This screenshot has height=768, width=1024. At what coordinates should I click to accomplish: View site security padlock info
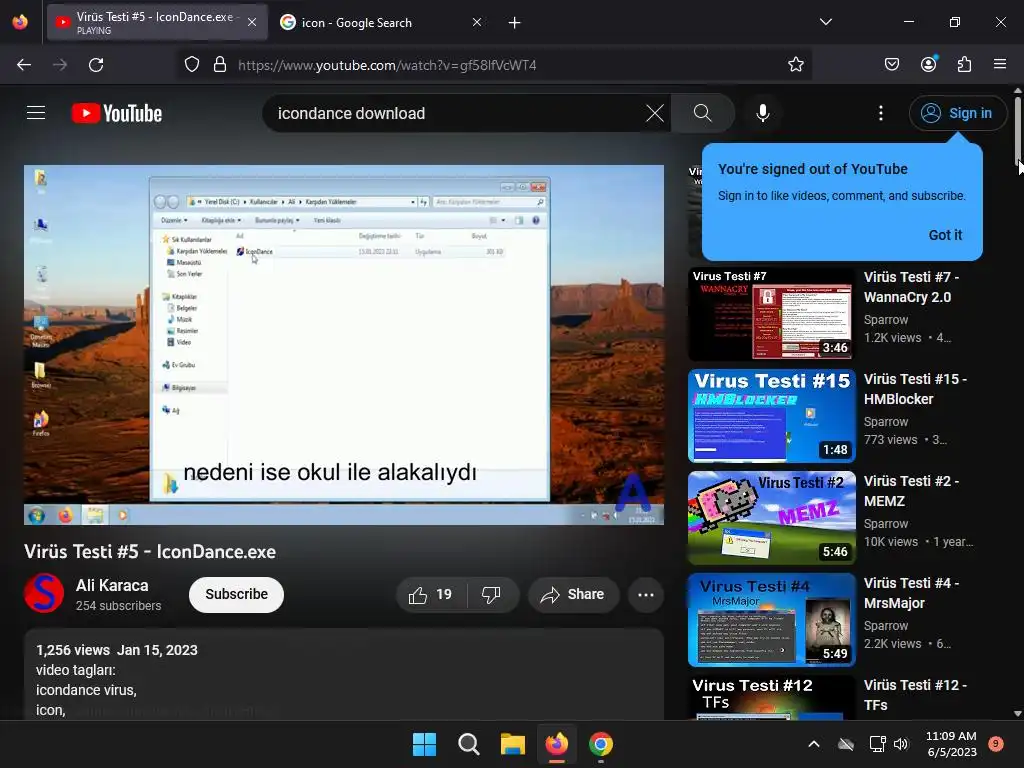(x=220, y=65)
